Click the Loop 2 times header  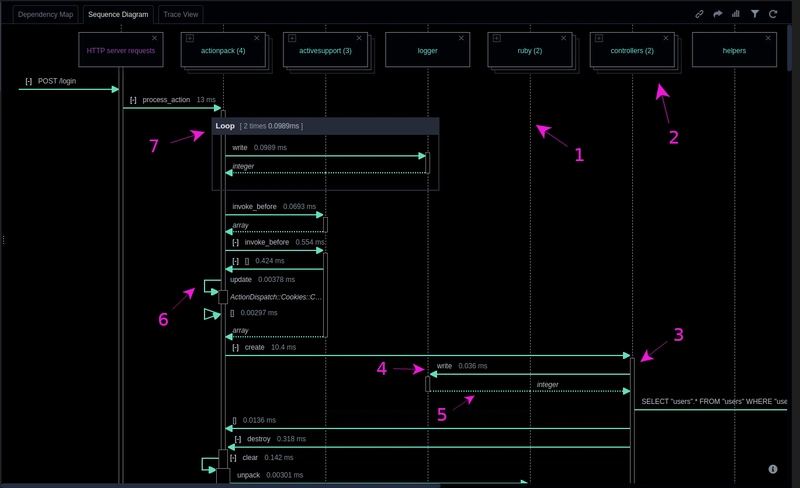tap(325, 126)
